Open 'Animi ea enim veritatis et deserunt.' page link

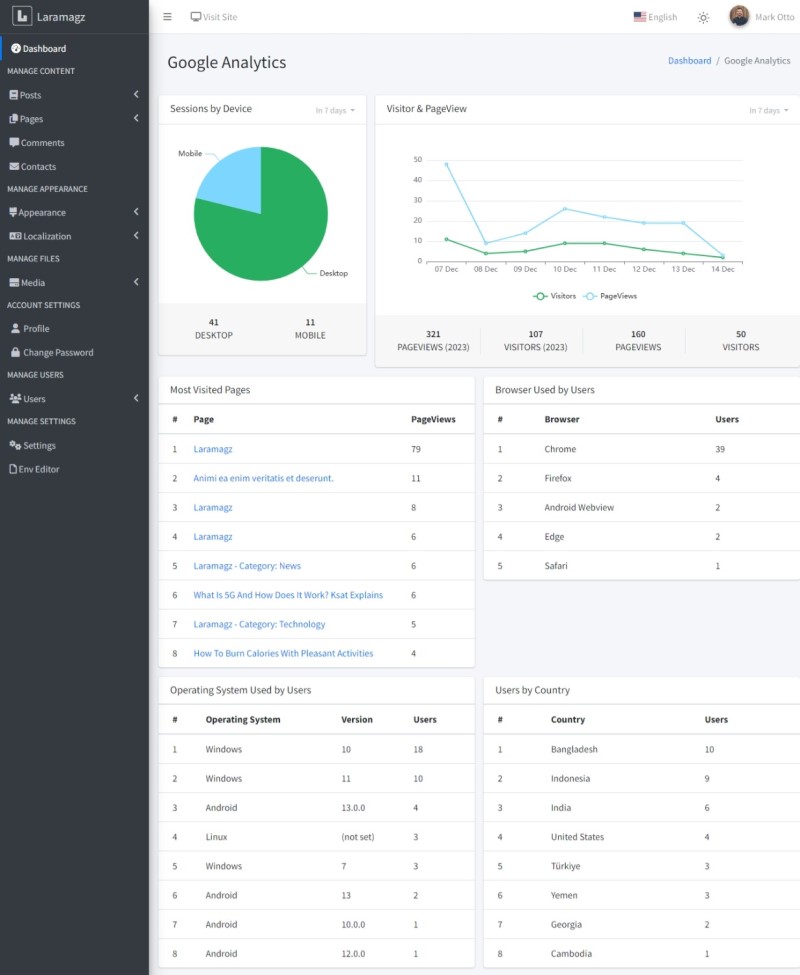(x=264, y=478)
